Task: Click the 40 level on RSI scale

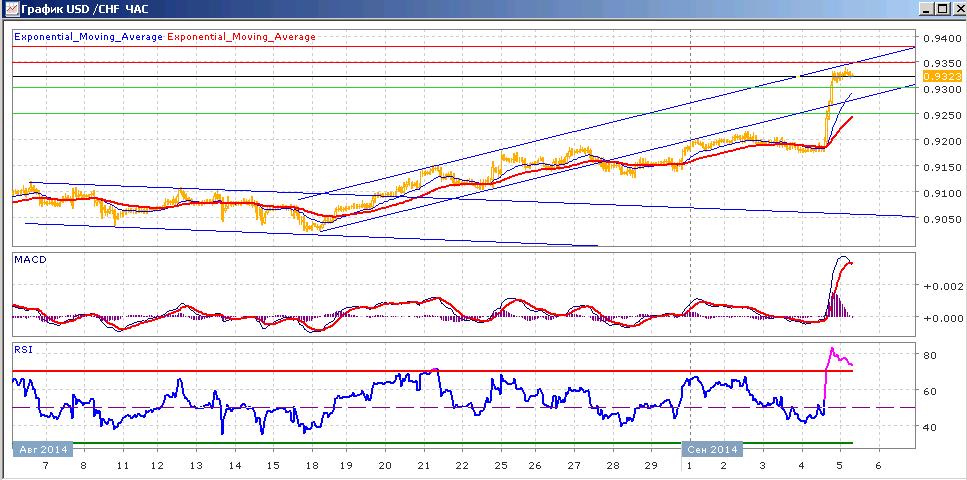Action: [929, 427]
